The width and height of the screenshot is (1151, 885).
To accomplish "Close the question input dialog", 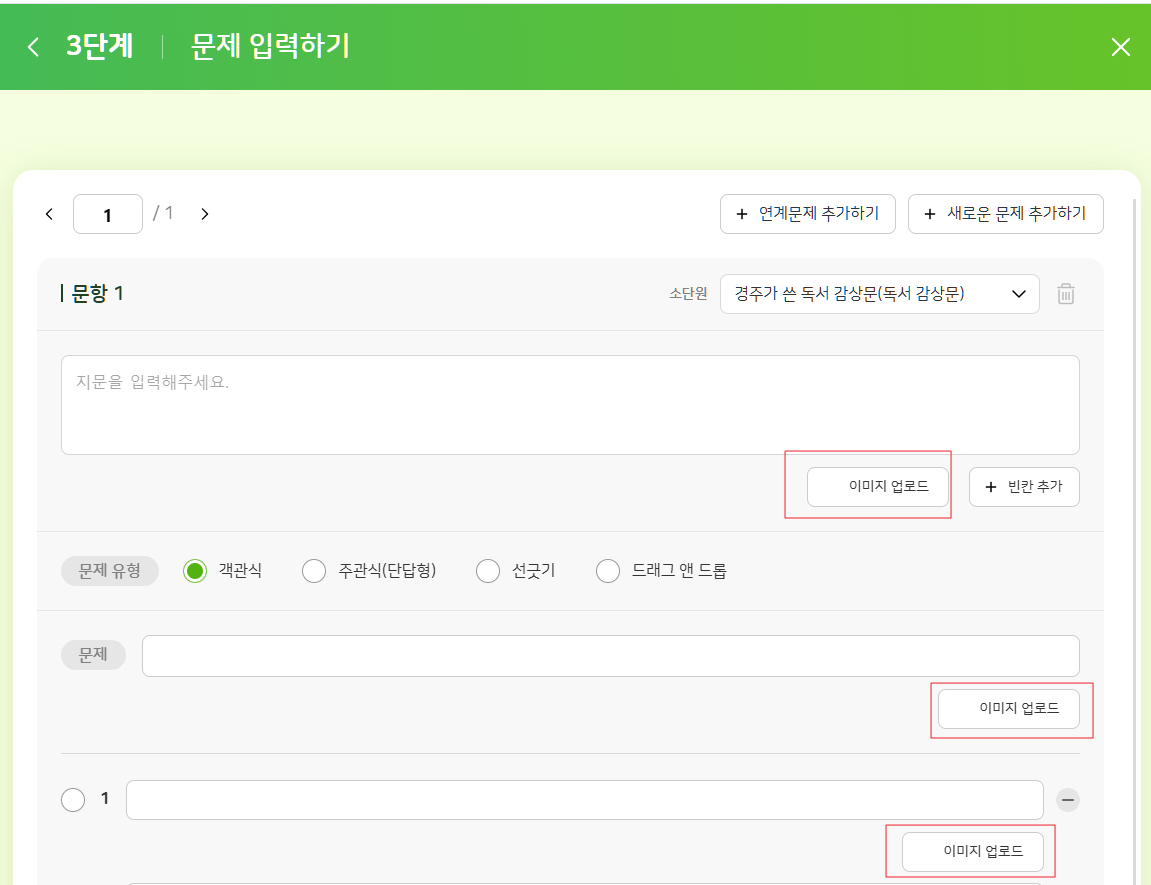I will click(x=1120, y=47).
